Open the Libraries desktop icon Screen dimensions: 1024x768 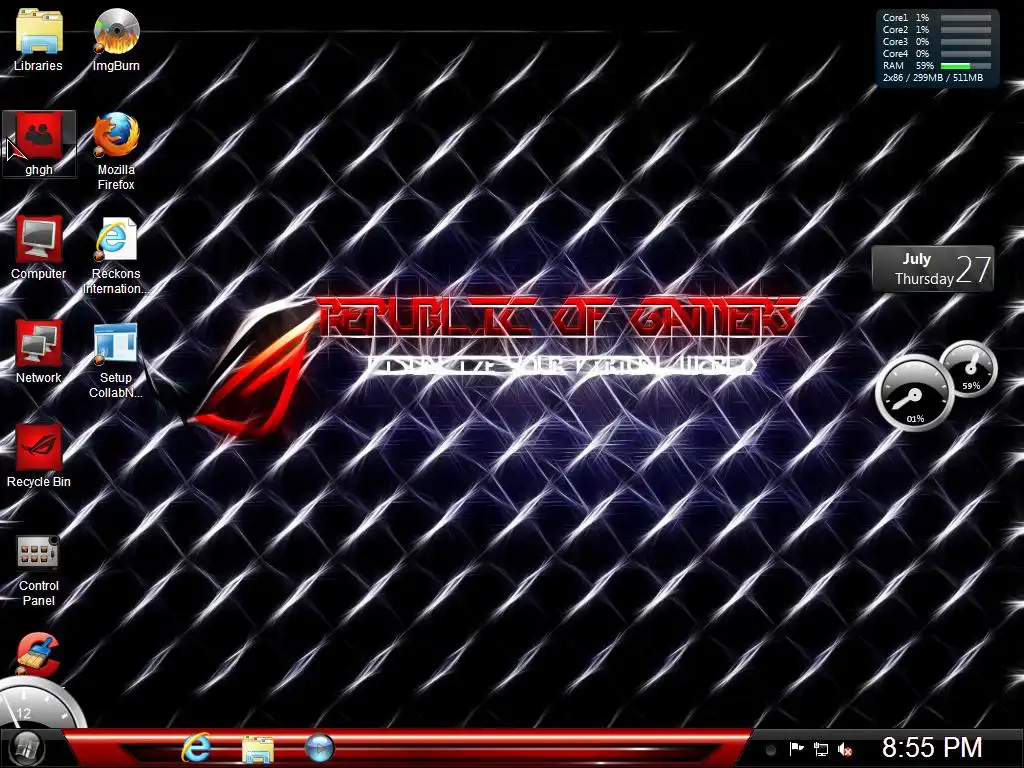[x=39, y=39]
